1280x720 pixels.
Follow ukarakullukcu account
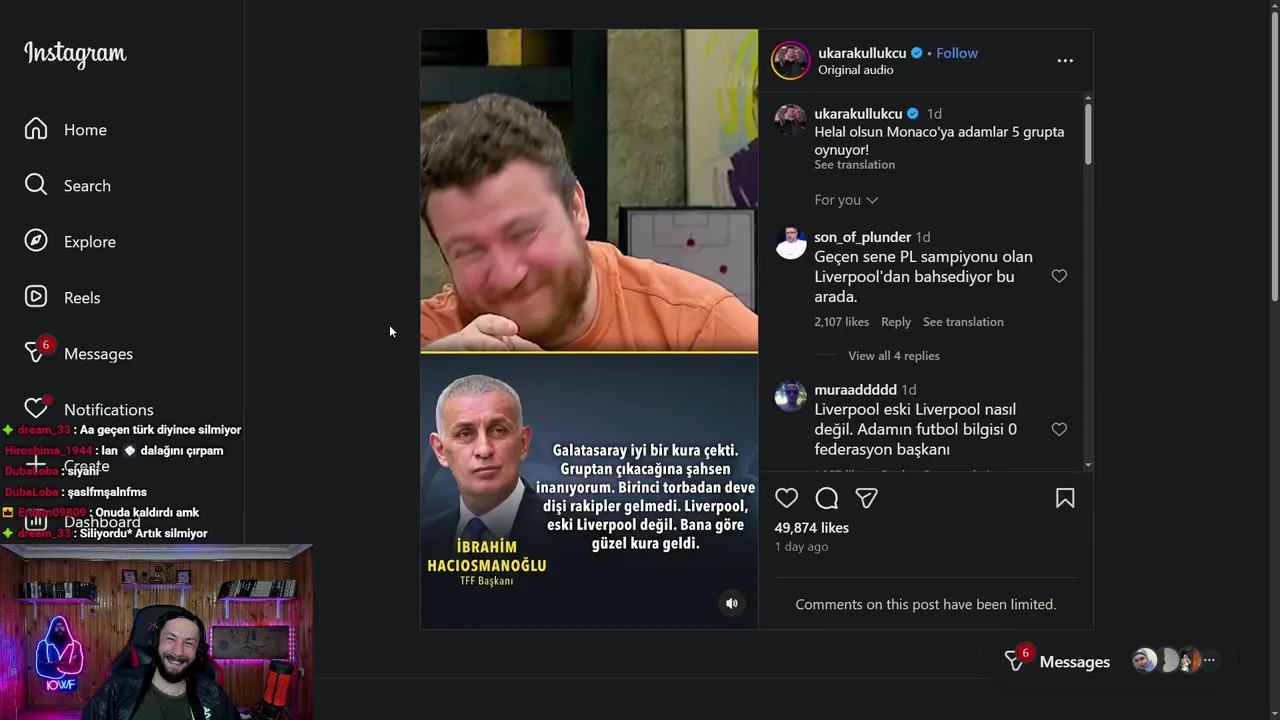[x=957, y=53]
